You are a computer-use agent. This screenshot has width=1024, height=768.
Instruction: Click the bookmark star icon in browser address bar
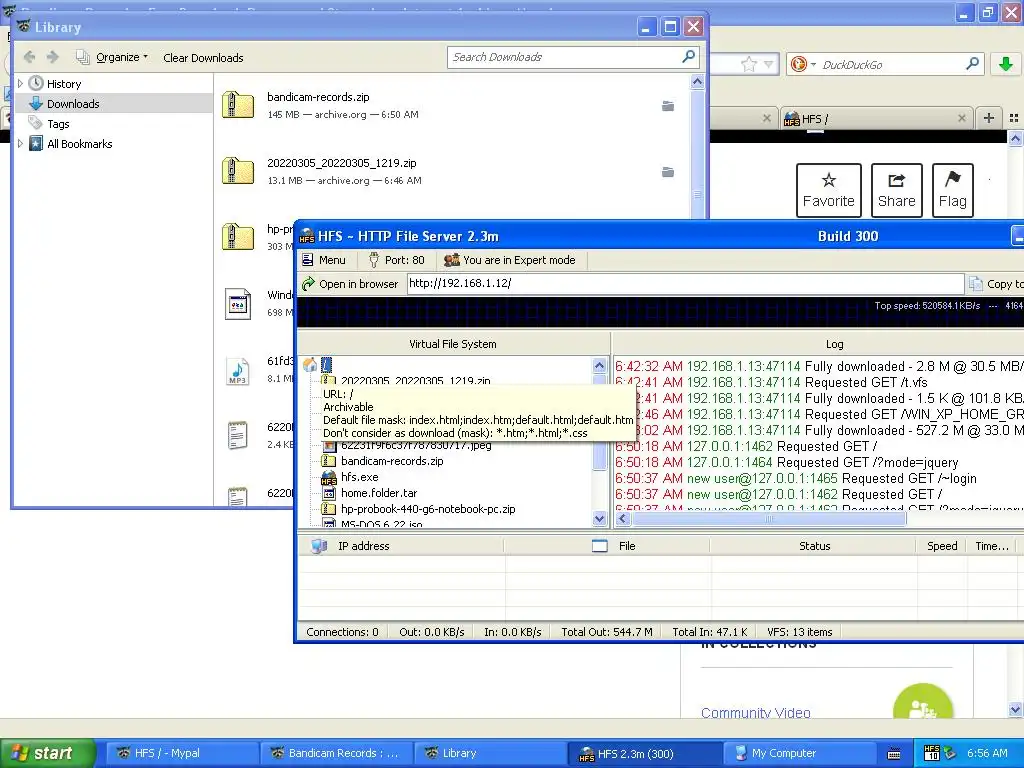click(748, 64)
